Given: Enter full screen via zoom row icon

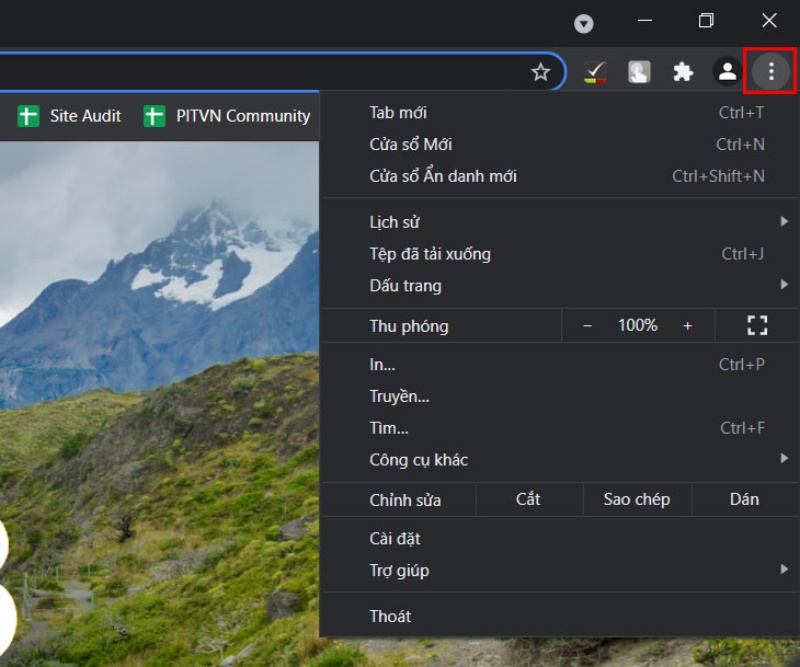Looking at the screenshot, I should [757, 325].
